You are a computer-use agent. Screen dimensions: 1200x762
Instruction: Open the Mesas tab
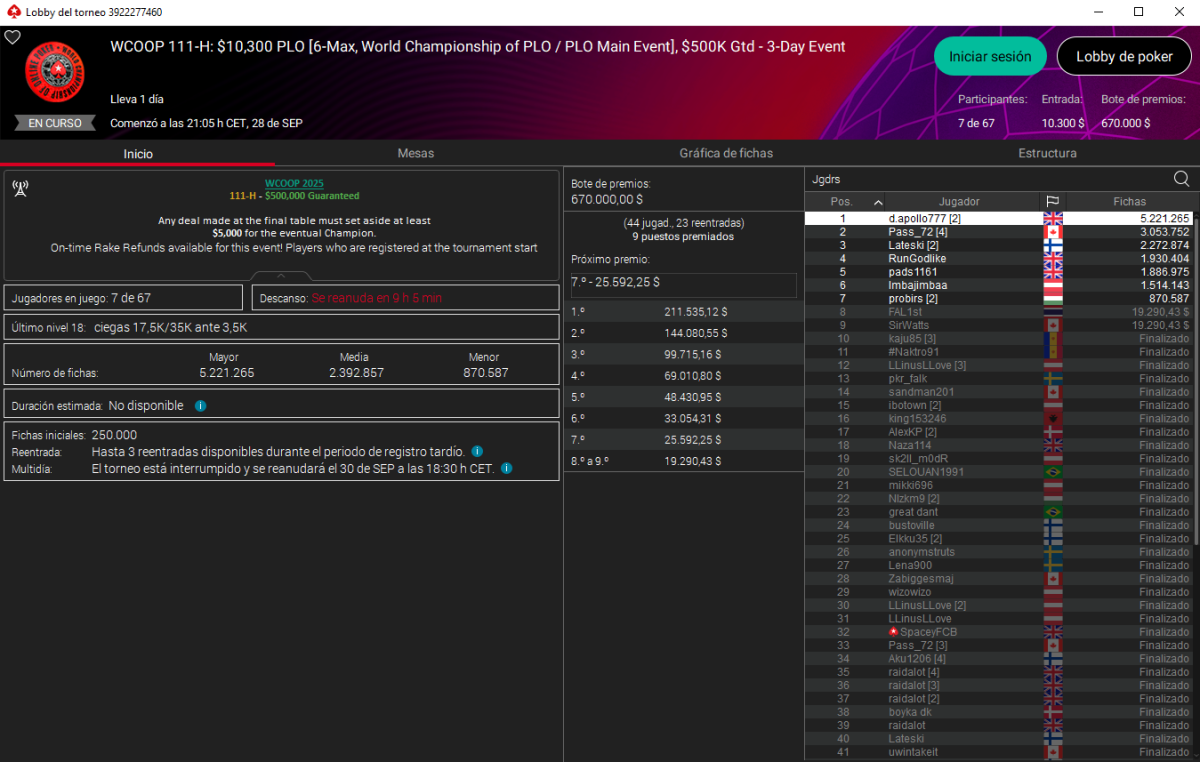tap(415, 153)
